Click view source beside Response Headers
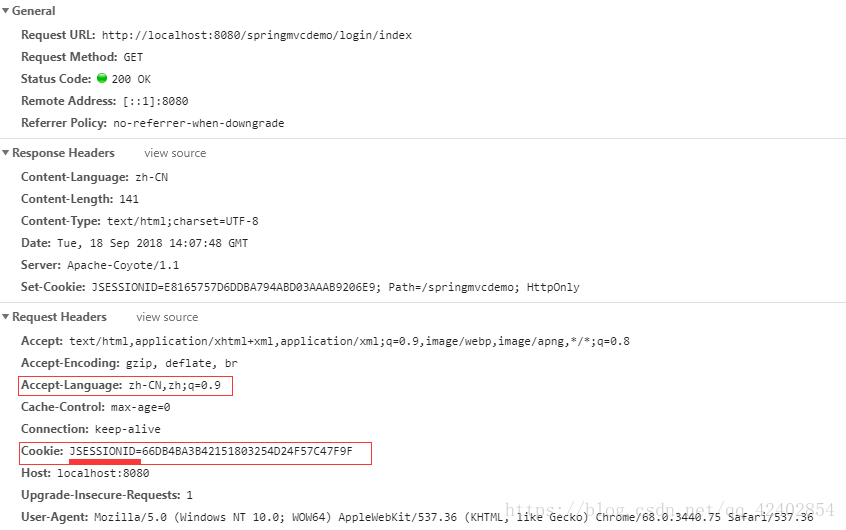The width and height of the screenshot is (846, 530). click(x=175, y=153)
